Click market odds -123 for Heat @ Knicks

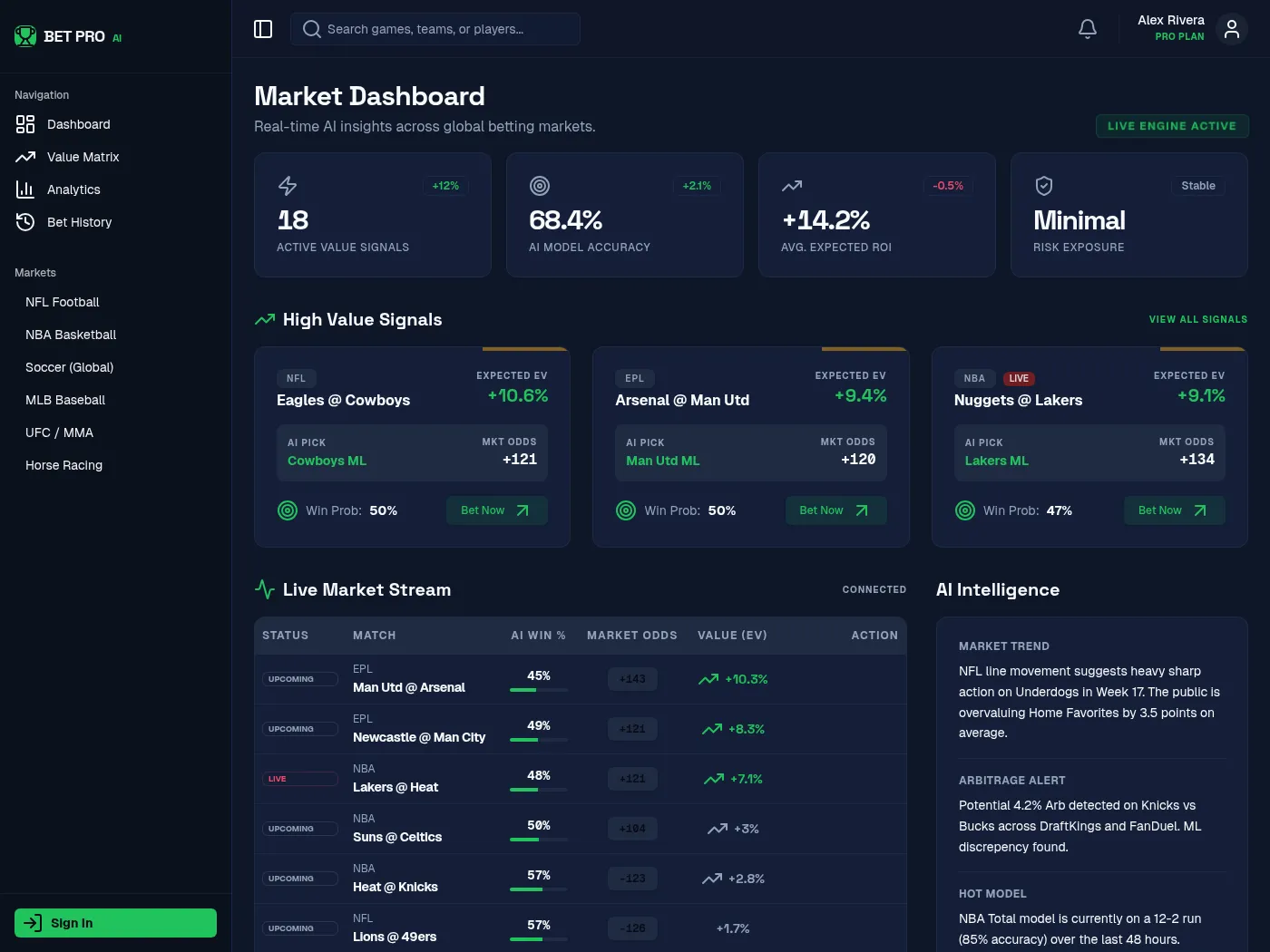tap(632, 879)
